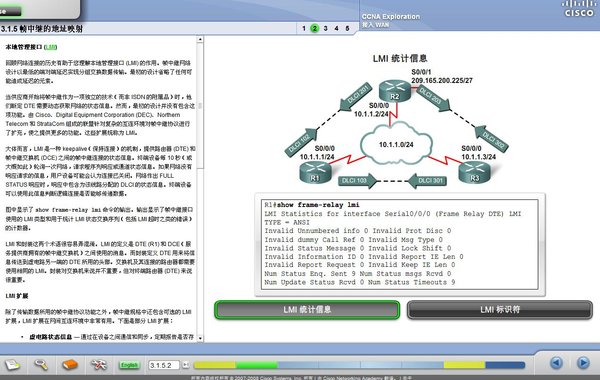The height and width of the screenshot is (380, 600).
Task: Click the DLCI 102 arrow
Action: click(301, 142)
